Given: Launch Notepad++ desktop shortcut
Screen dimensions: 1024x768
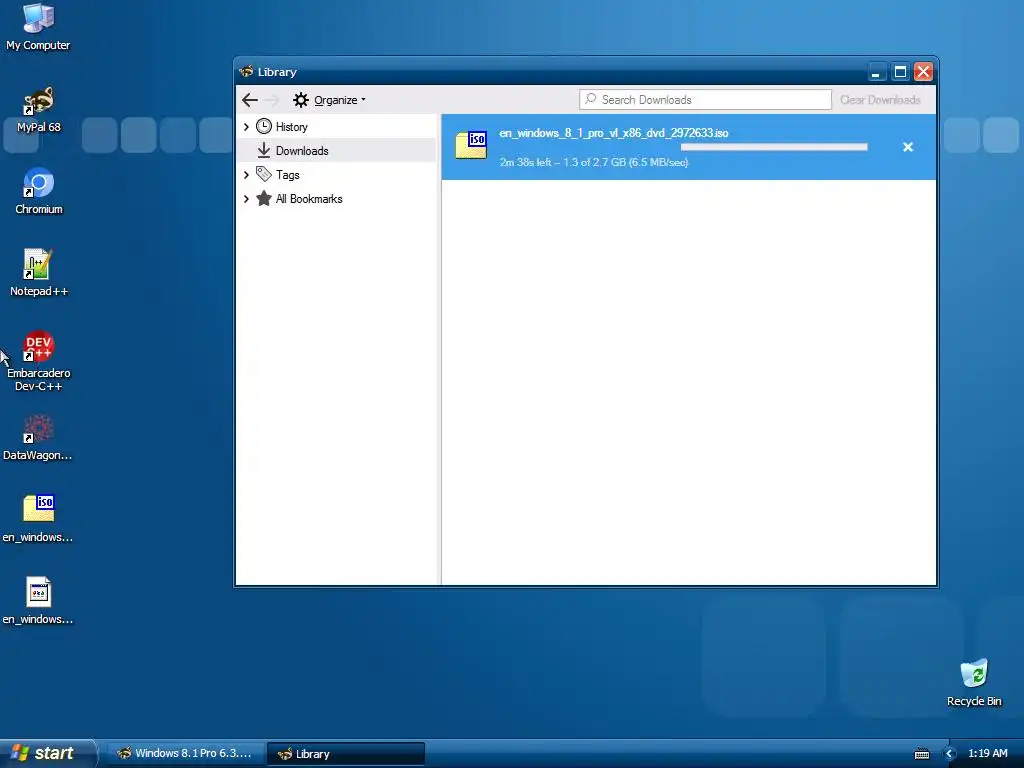Looking at the screenshot, I should [x=38, y=273].
